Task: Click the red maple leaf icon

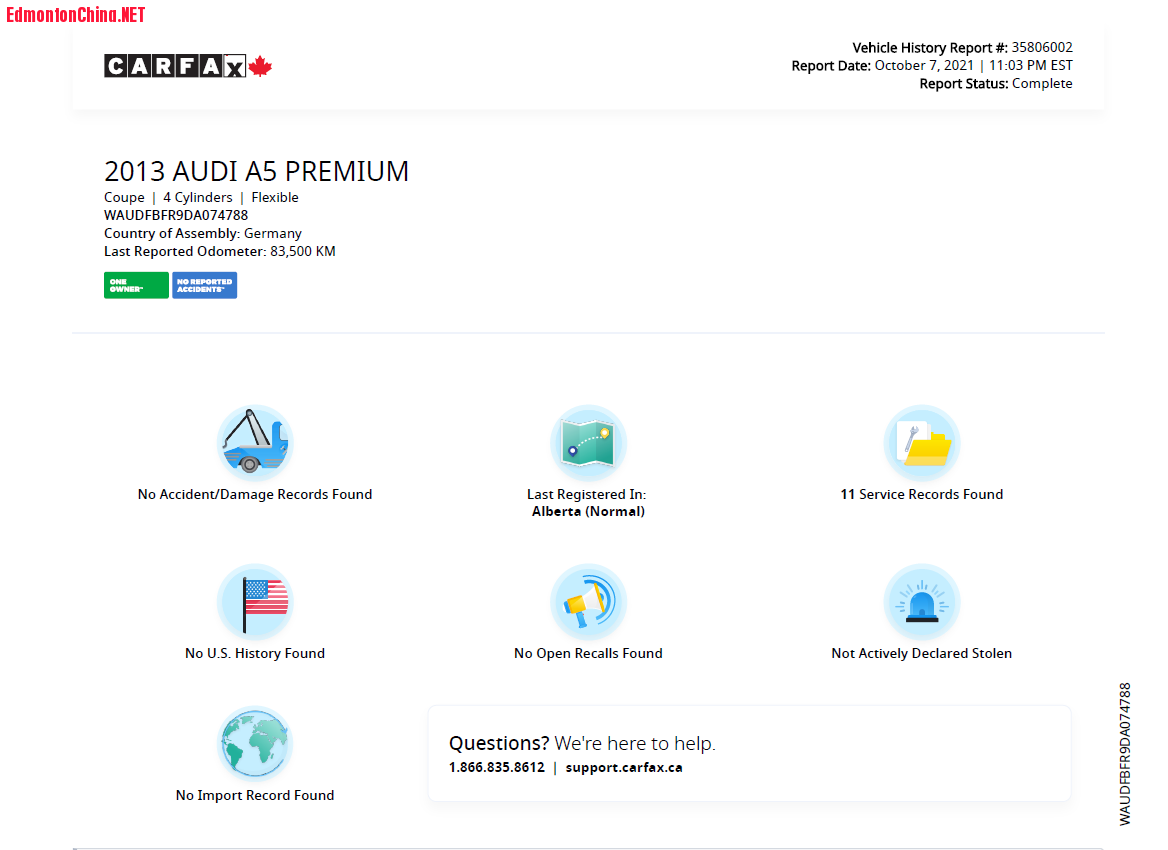Action: [260, 66]
